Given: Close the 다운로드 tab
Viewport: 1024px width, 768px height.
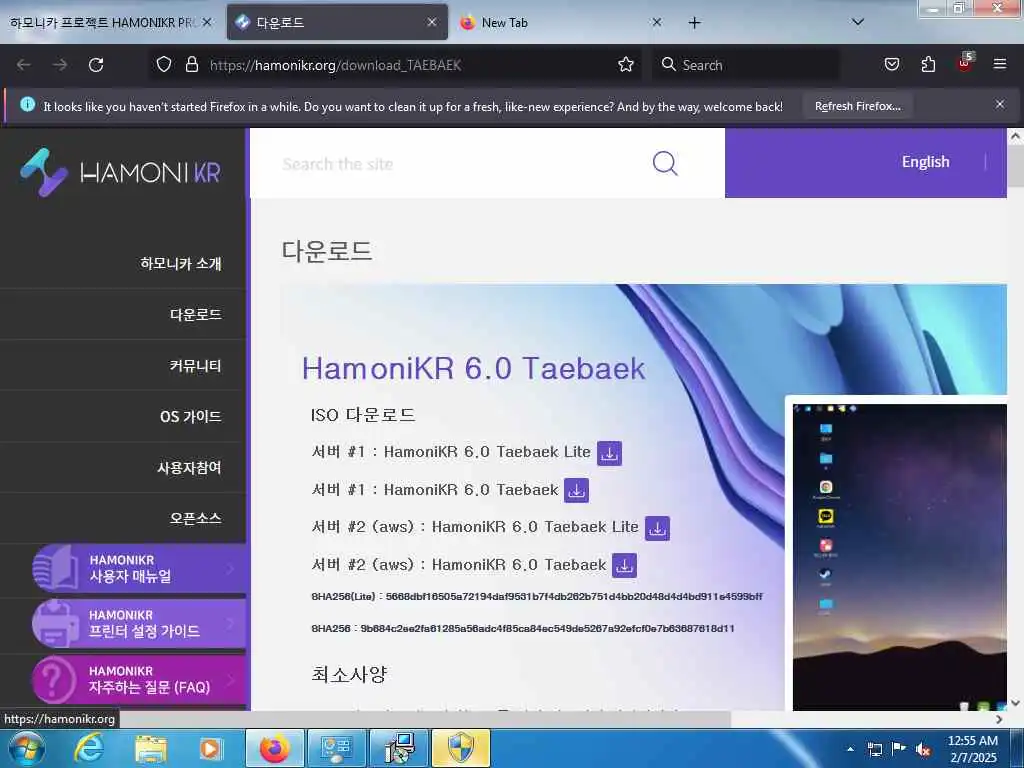Looking at the screenshot, I should [x=432, y=22].
